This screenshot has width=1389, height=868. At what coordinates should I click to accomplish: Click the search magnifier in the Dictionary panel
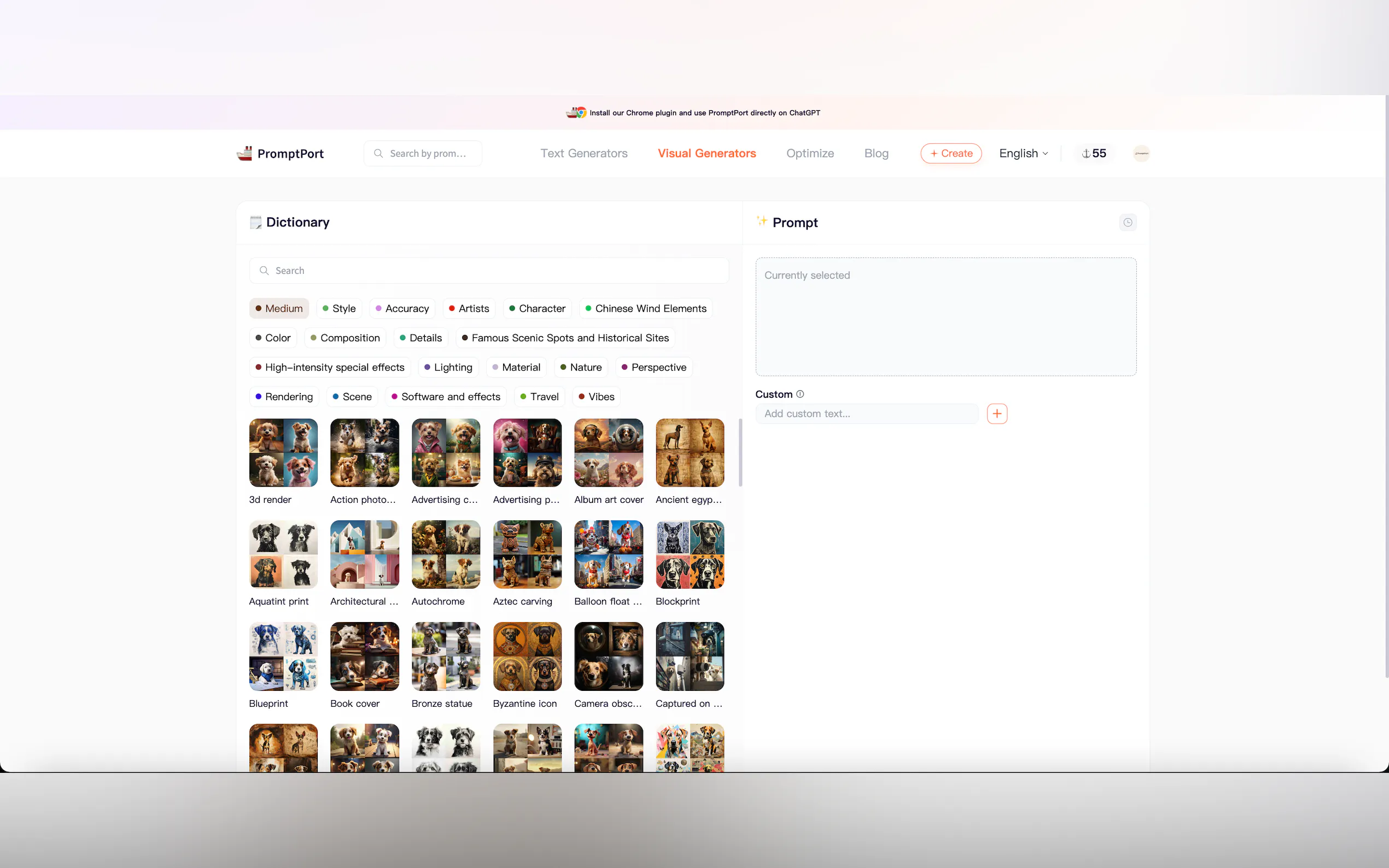[x=264, y=270]
